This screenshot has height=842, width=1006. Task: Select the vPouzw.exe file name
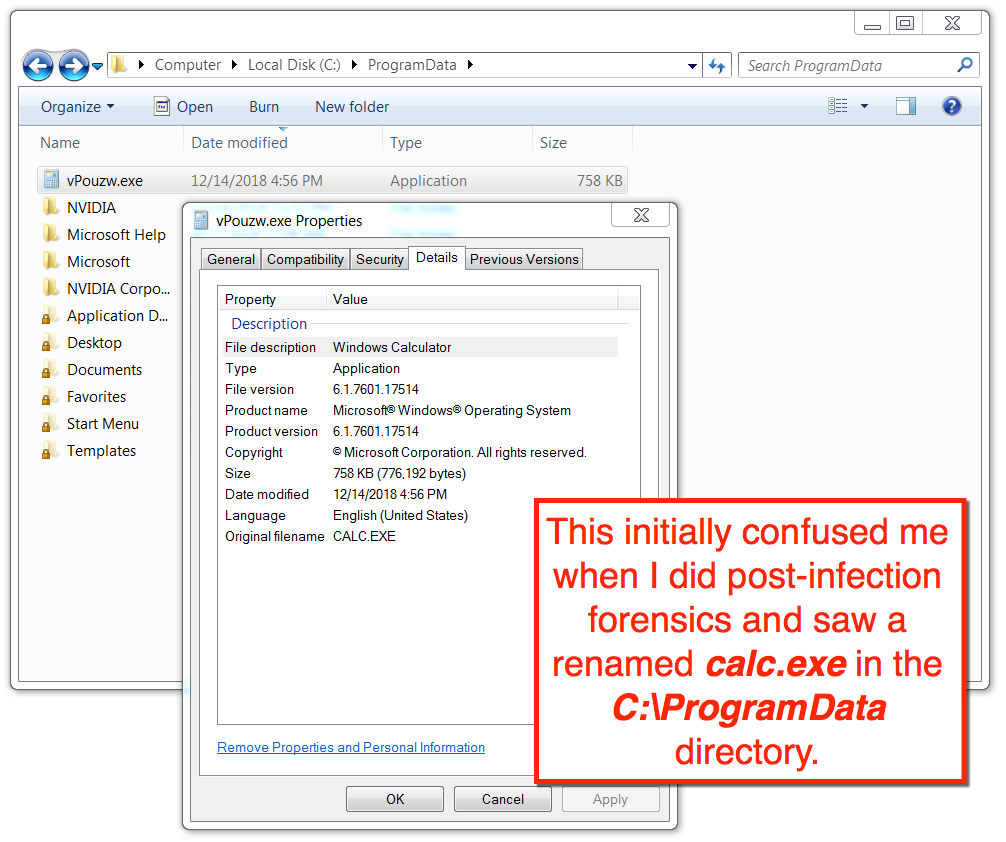coord(105,181)
